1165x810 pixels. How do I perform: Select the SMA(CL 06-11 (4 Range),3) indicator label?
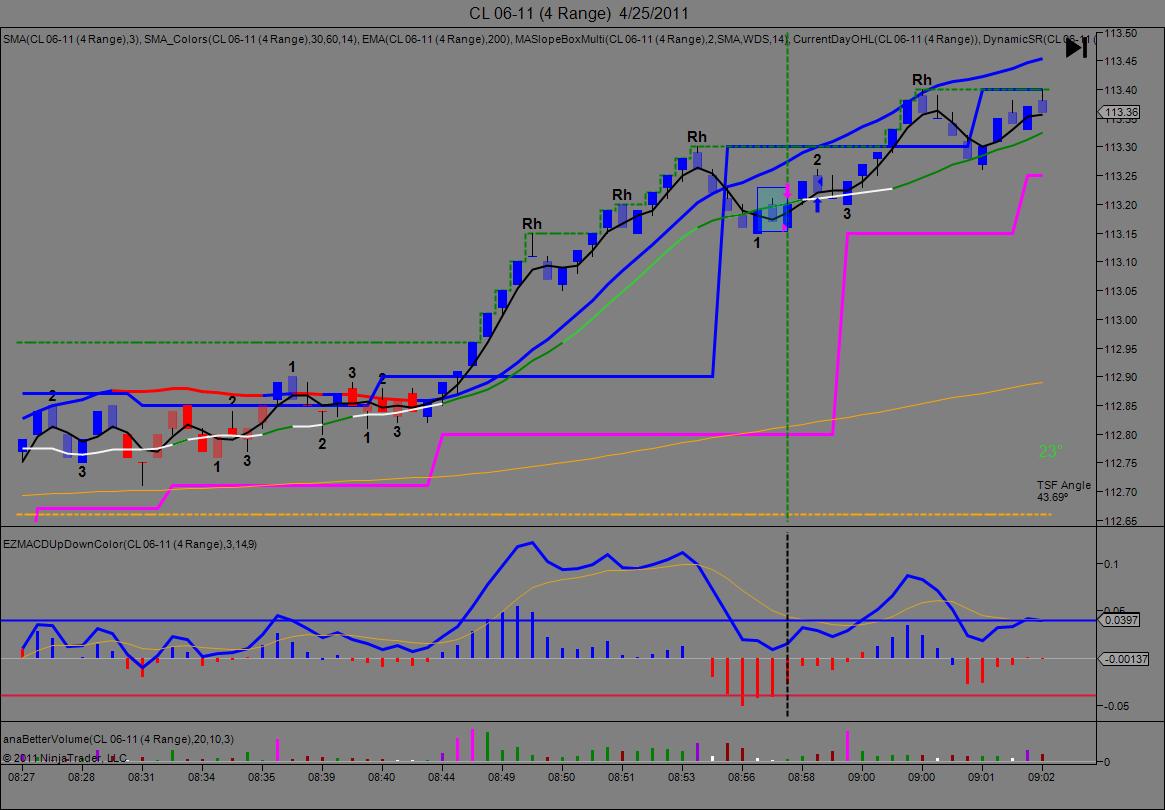click(71, 39)
